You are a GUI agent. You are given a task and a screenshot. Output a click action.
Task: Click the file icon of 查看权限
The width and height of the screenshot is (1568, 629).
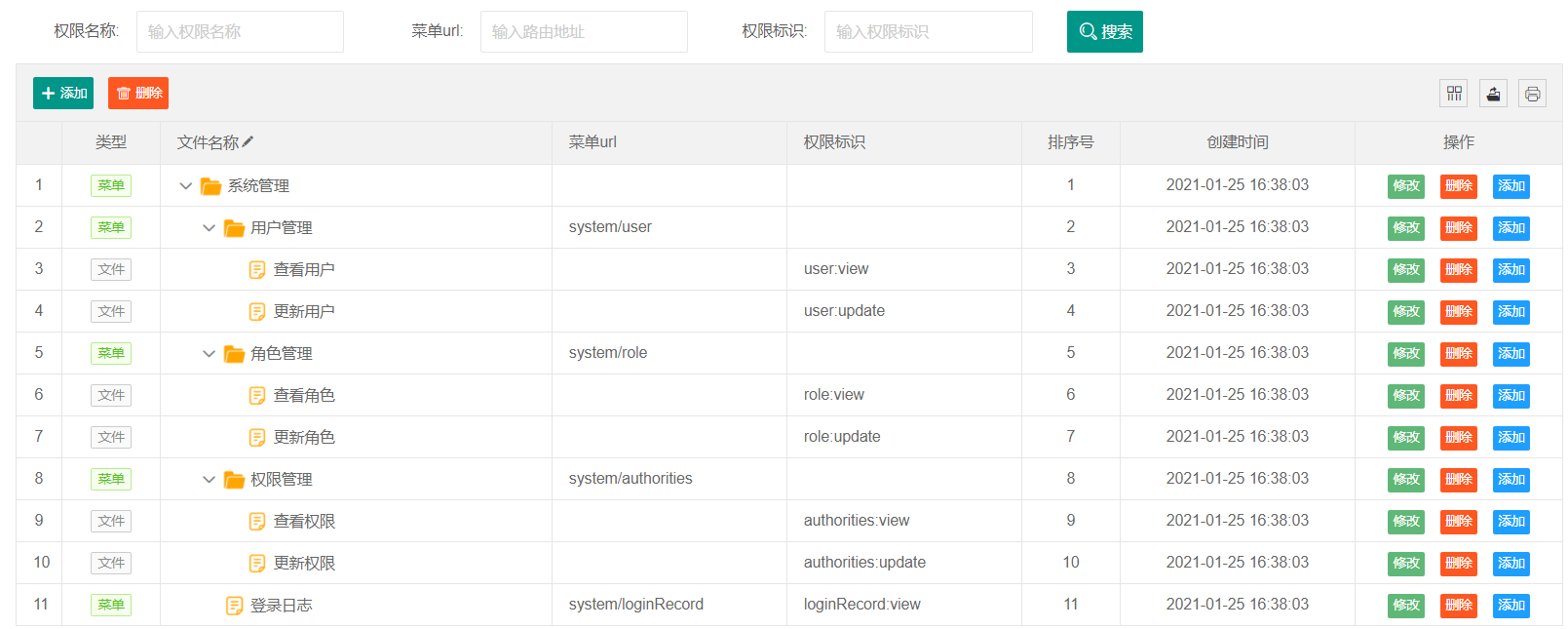(x=257, y=522)
